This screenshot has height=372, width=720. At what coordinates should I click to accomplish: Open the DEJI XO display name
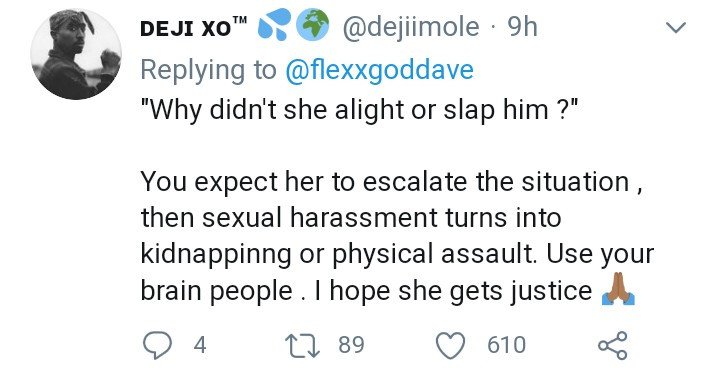tap(186, 28)
